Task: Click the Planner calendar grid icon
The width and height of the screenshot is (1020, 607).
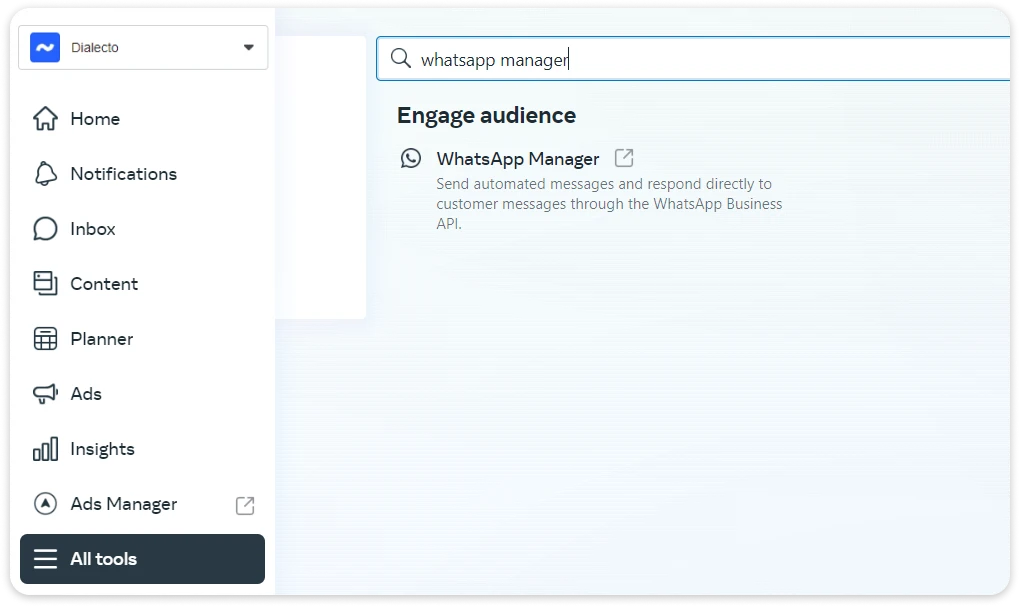Action: [45, 339]
